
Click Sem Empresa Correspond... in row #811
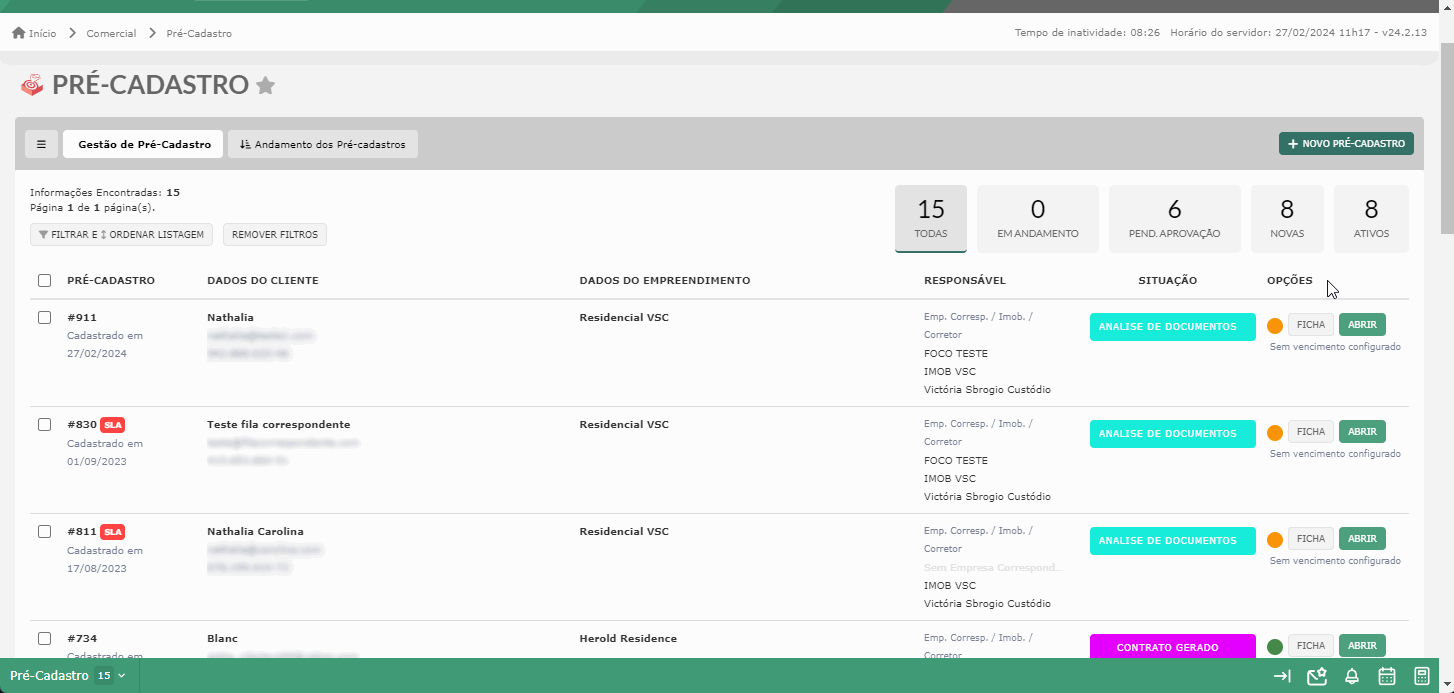point(993,567)
